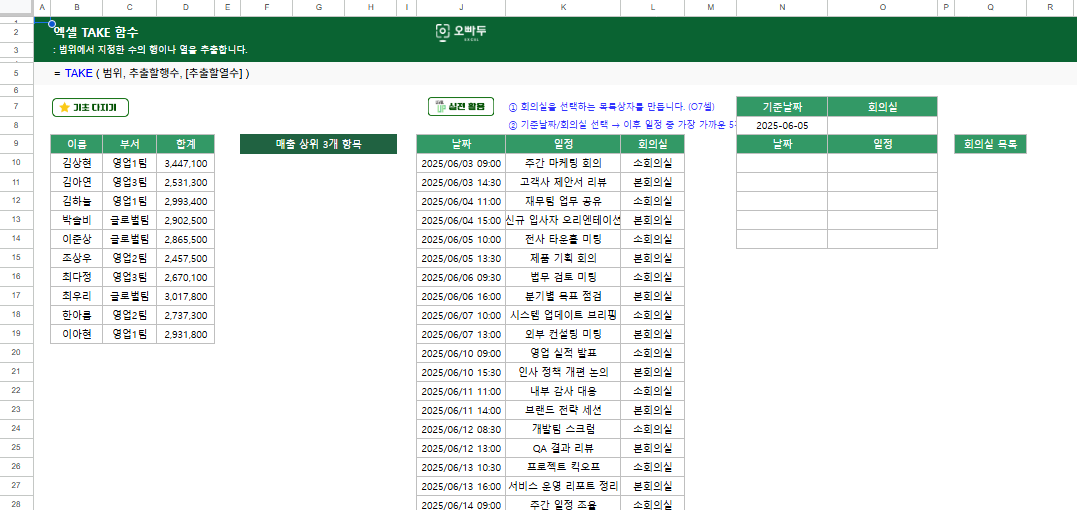
Task: Select the date 2025/06/03 09:00
Action: point(461,163)
